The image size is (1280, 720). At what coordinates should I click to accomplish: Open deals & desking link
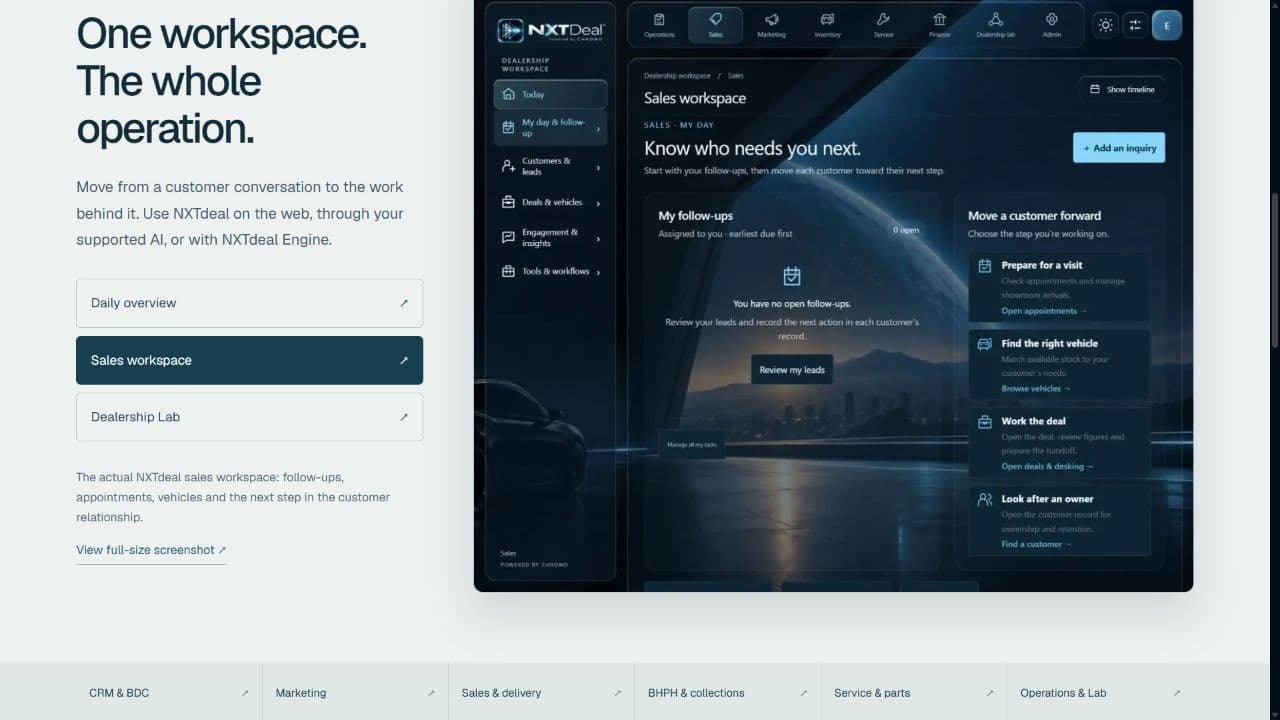[1047, 466]
